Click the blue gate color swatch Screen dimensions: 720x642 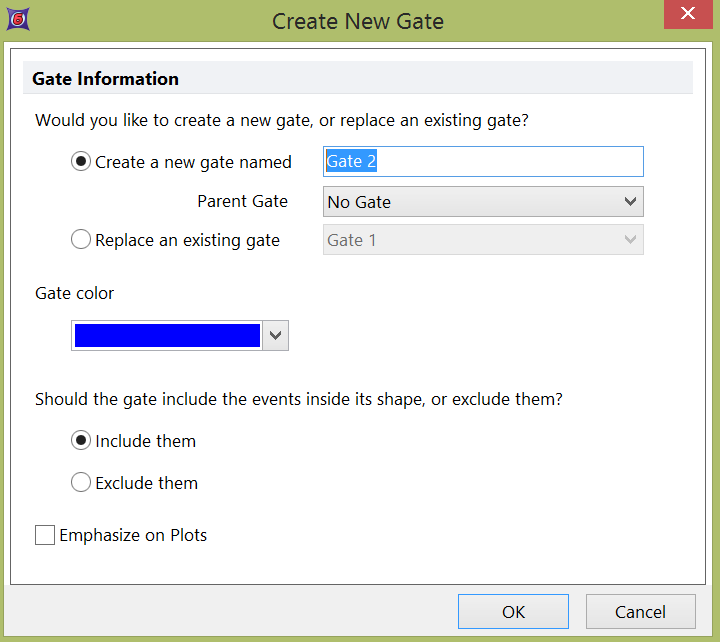point(167,336)
